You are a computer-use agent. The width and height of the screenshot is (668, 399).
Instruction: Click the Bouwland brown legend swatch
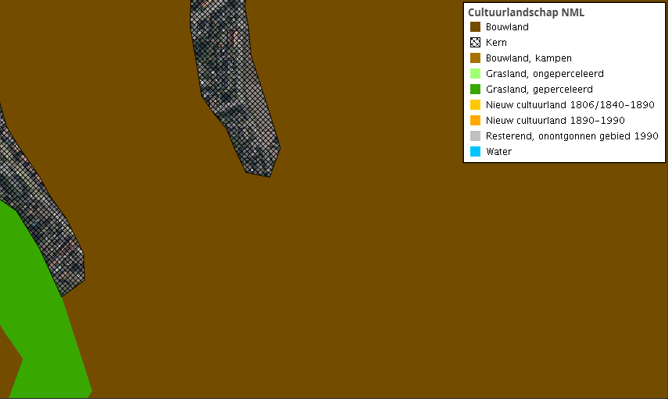pos(475,27)
